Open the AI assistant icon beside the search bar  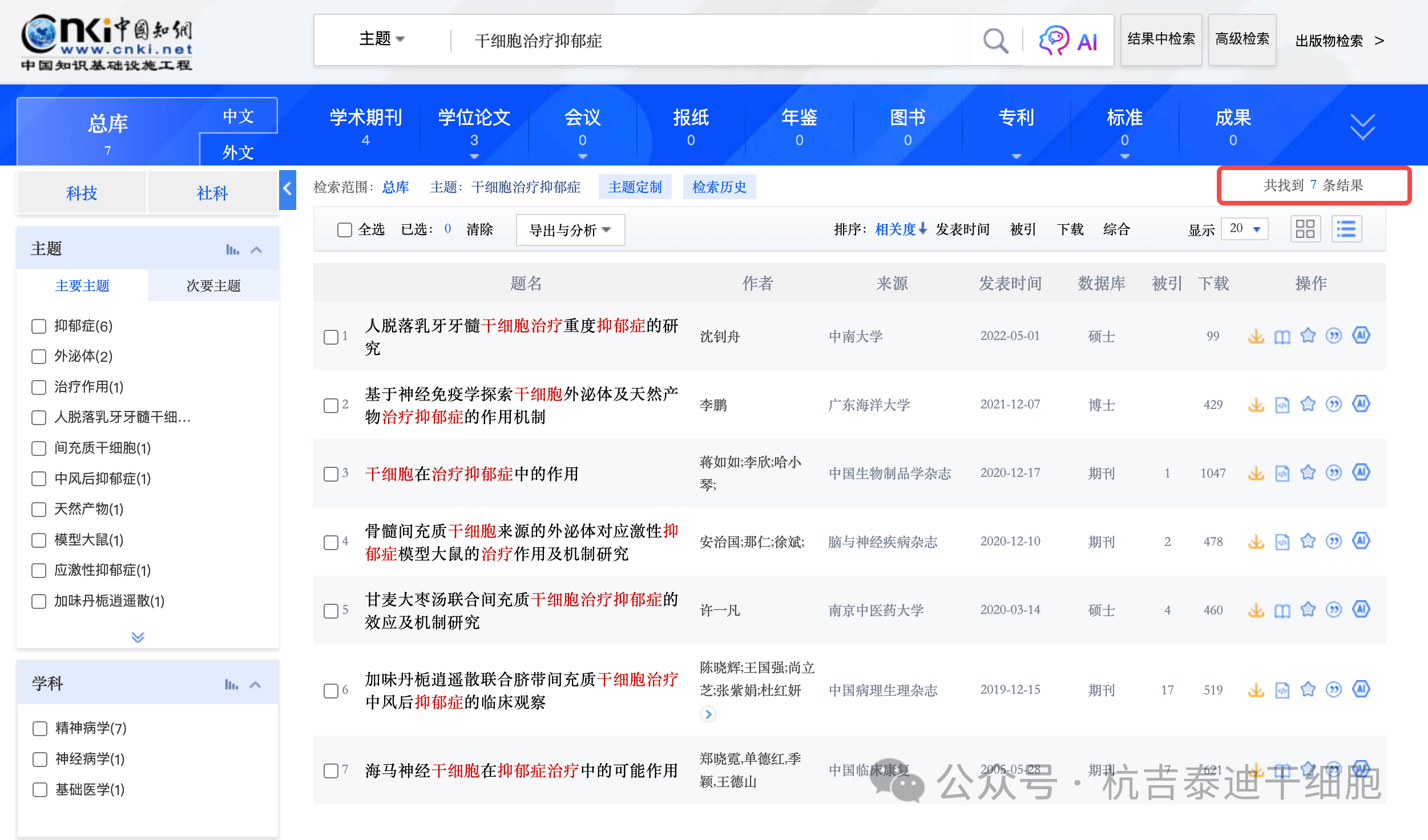tap(1055, 40)
